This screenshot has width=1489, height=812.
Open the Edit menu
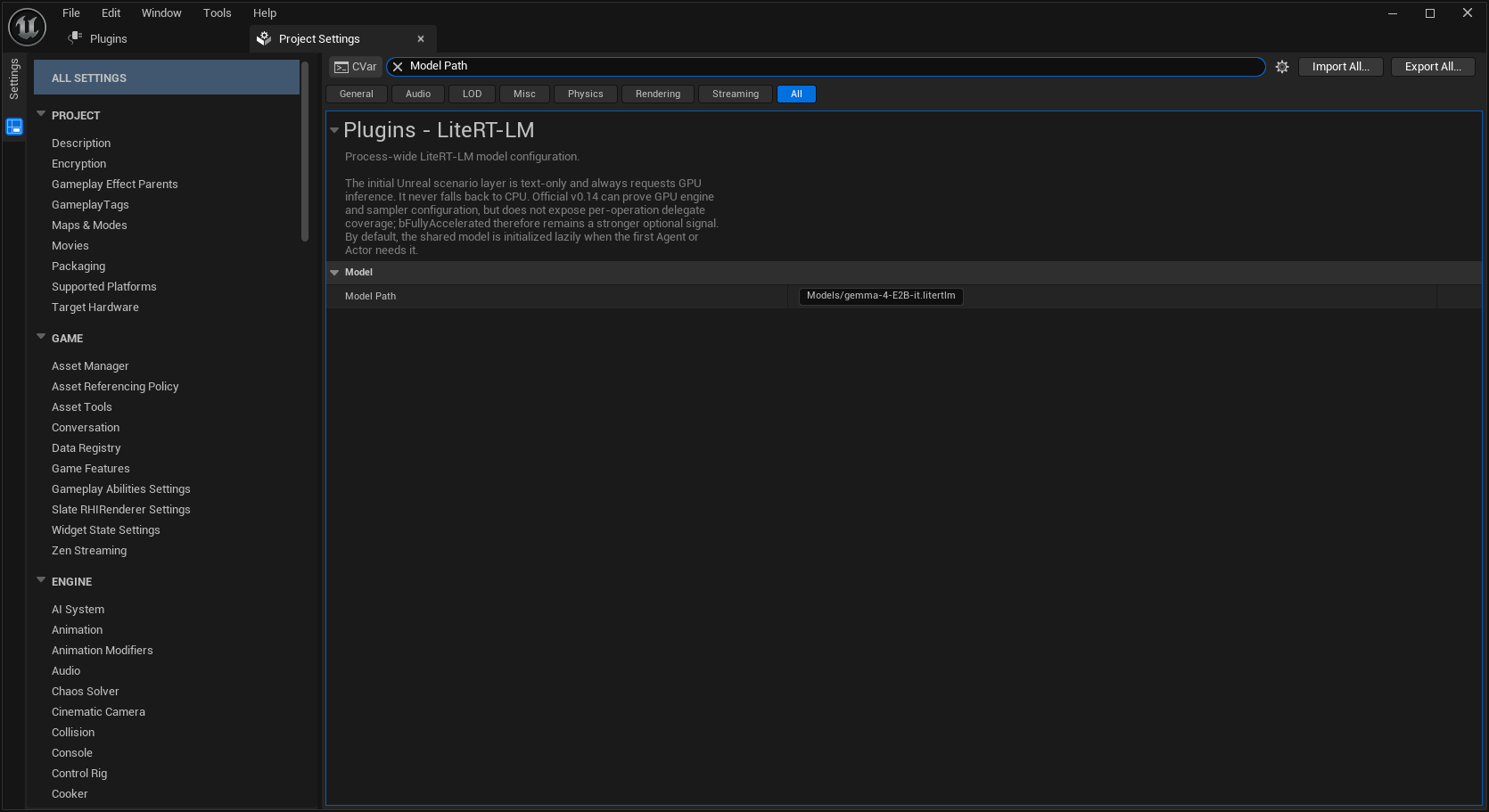click(x=111, y=12)
